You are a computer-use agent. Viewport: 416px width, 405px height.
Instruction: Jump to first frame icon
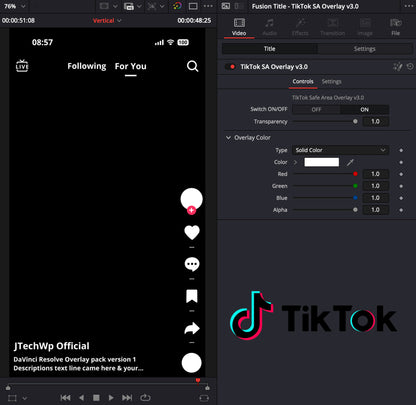pos(65,398)
